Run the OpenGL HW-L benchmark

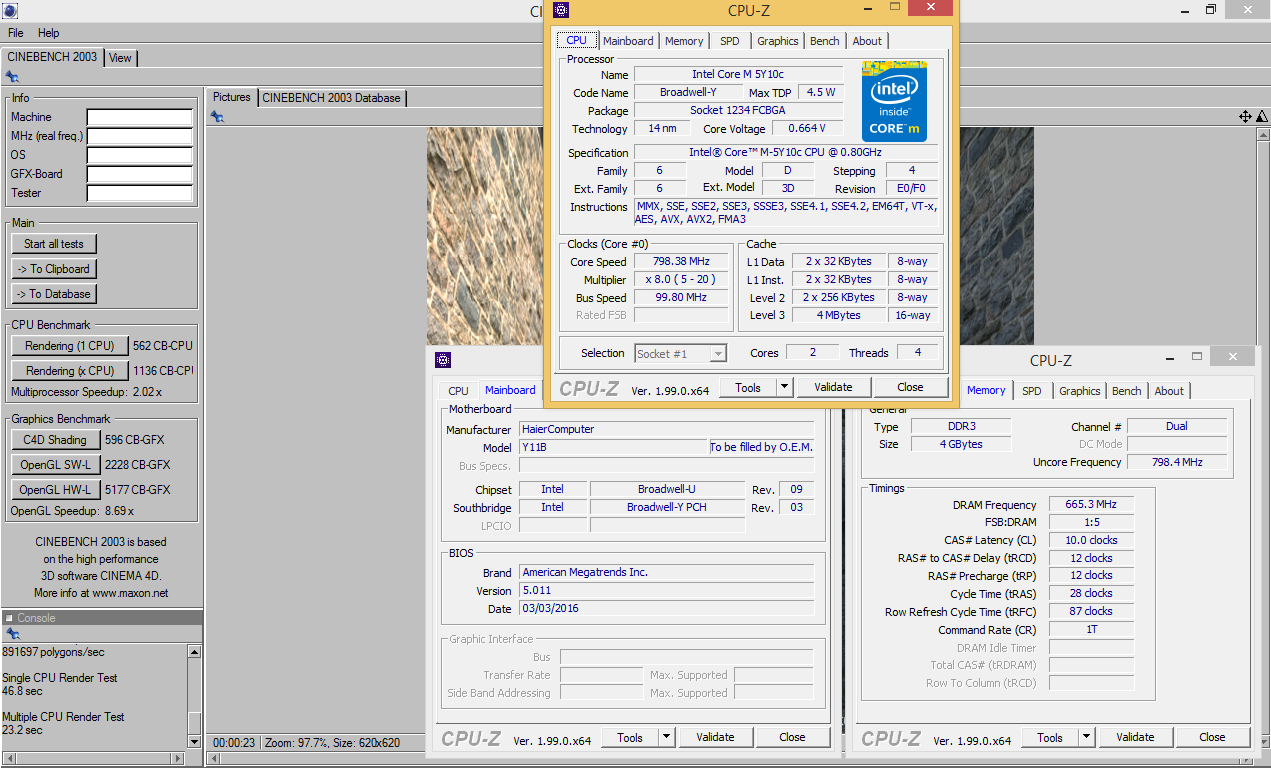point(55,490)
